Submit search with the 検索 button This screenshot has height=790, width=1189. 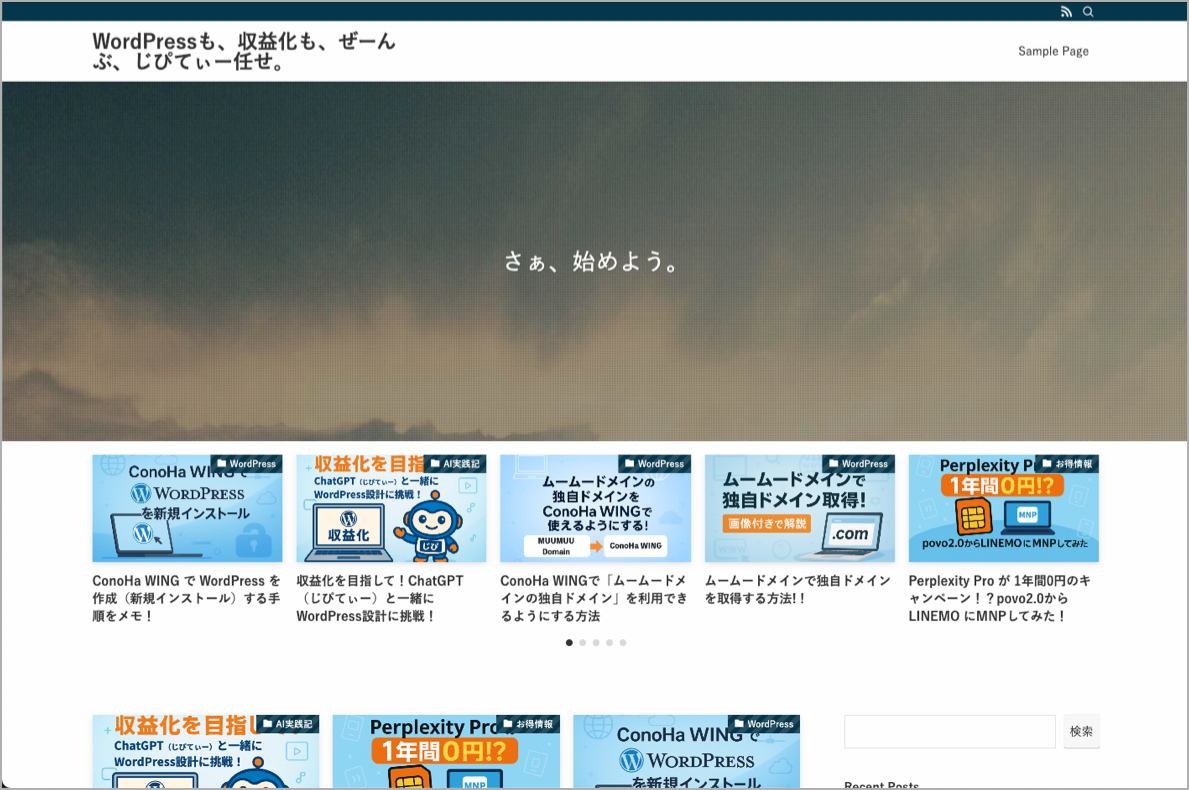[1081, 732]
